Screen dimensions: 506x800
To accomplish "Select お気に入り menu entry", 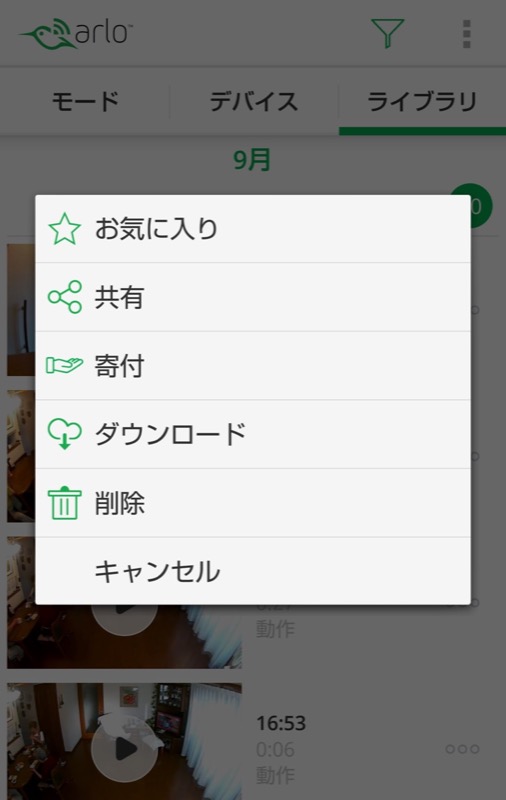I will coord(253,229).
